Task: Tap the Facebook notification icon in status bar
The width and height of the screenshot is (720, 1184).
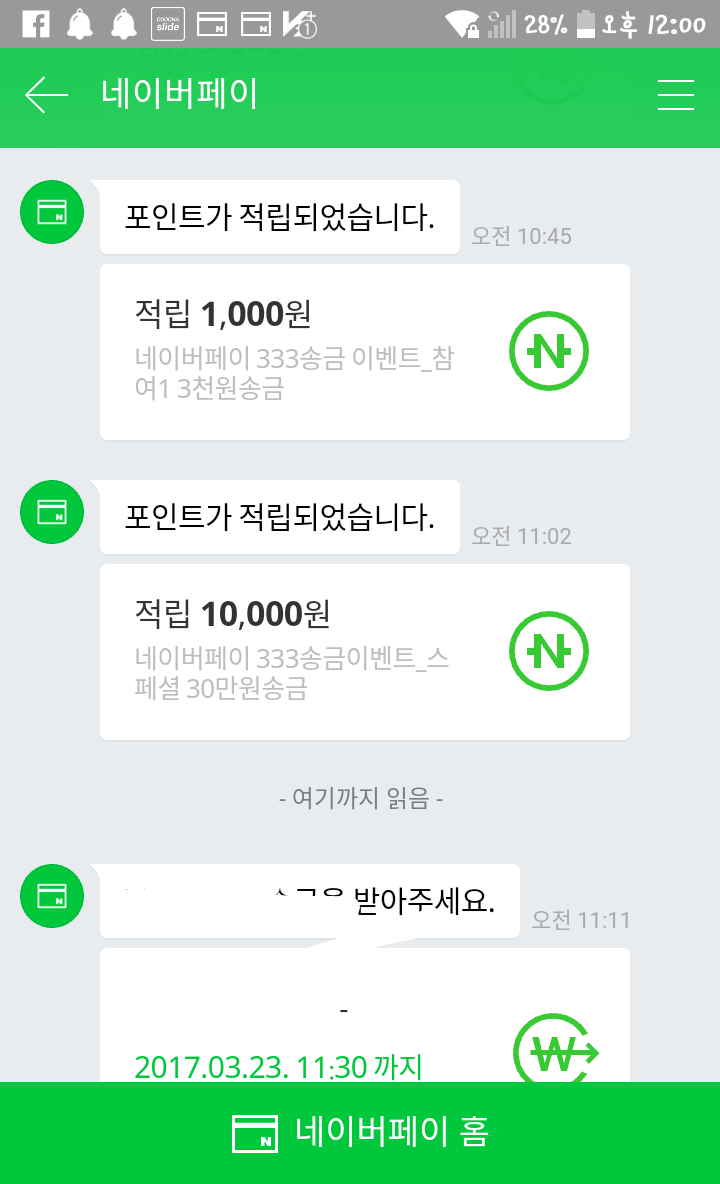Action: [x=36, y=24]
